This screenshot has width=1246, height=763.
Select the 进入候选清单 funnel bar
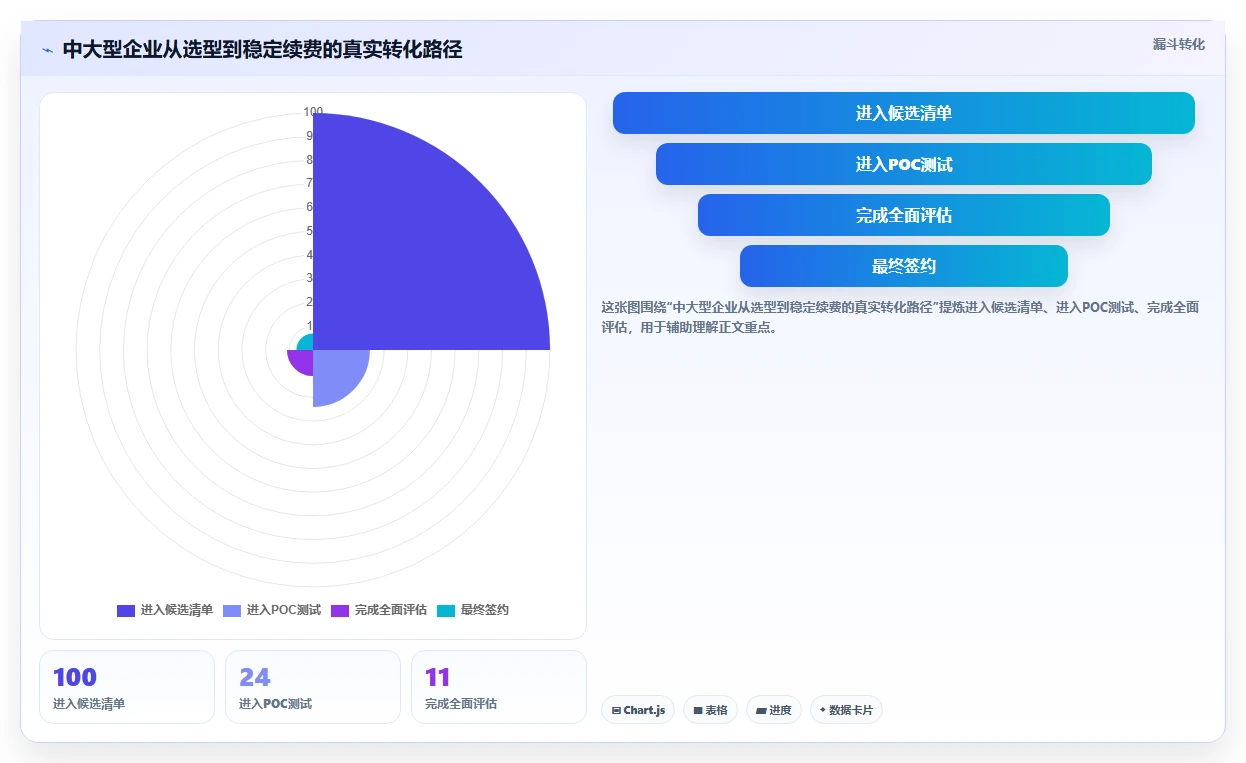click(x=903, y=113)
